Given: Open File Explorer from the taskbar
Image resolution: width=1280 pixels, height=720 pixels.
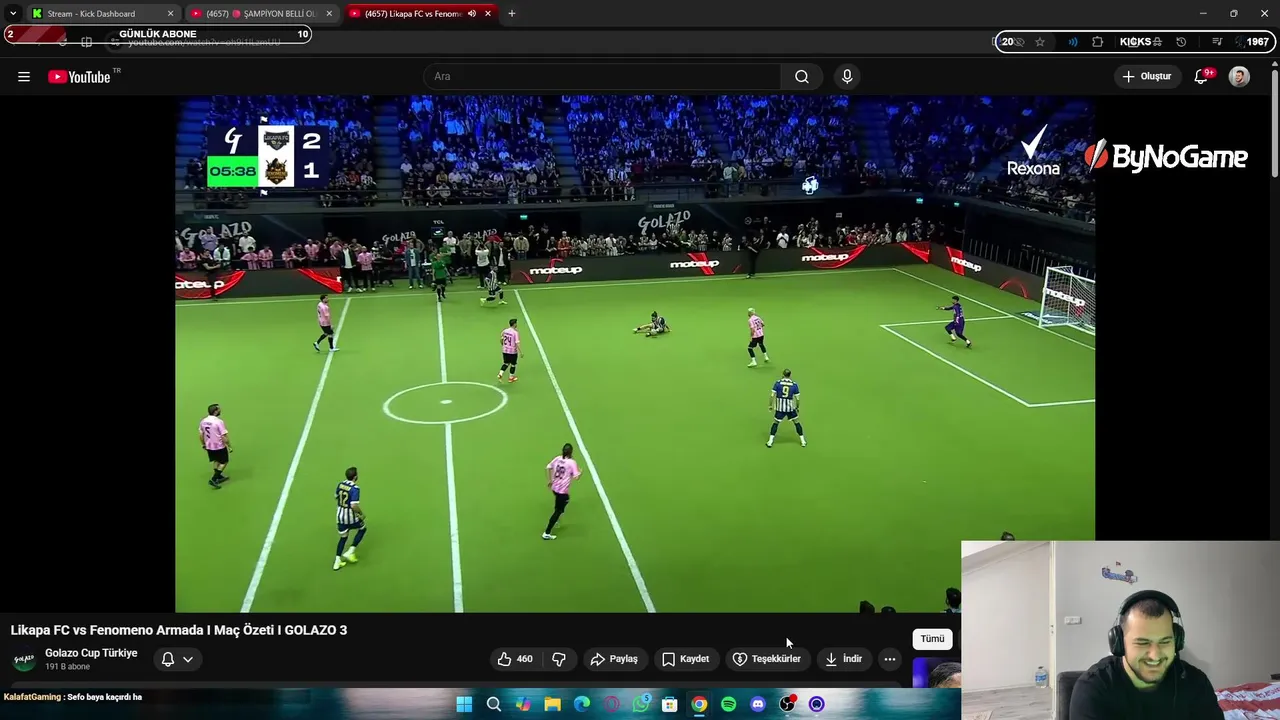Looking at the screenshot, I should click(x=552, y=704).
